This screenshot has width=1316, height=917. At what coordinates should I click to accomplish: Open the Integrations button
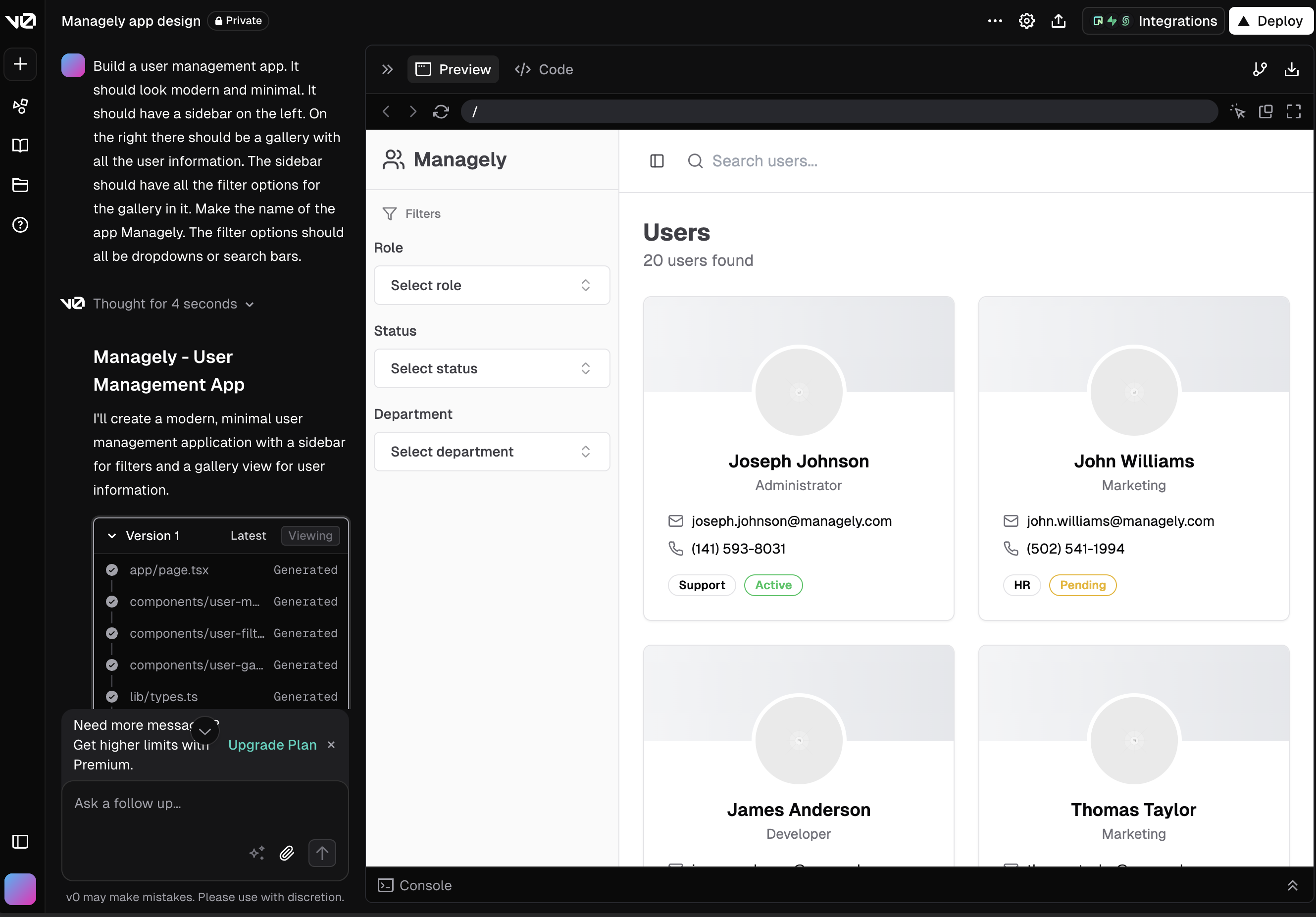point(1153,21)
